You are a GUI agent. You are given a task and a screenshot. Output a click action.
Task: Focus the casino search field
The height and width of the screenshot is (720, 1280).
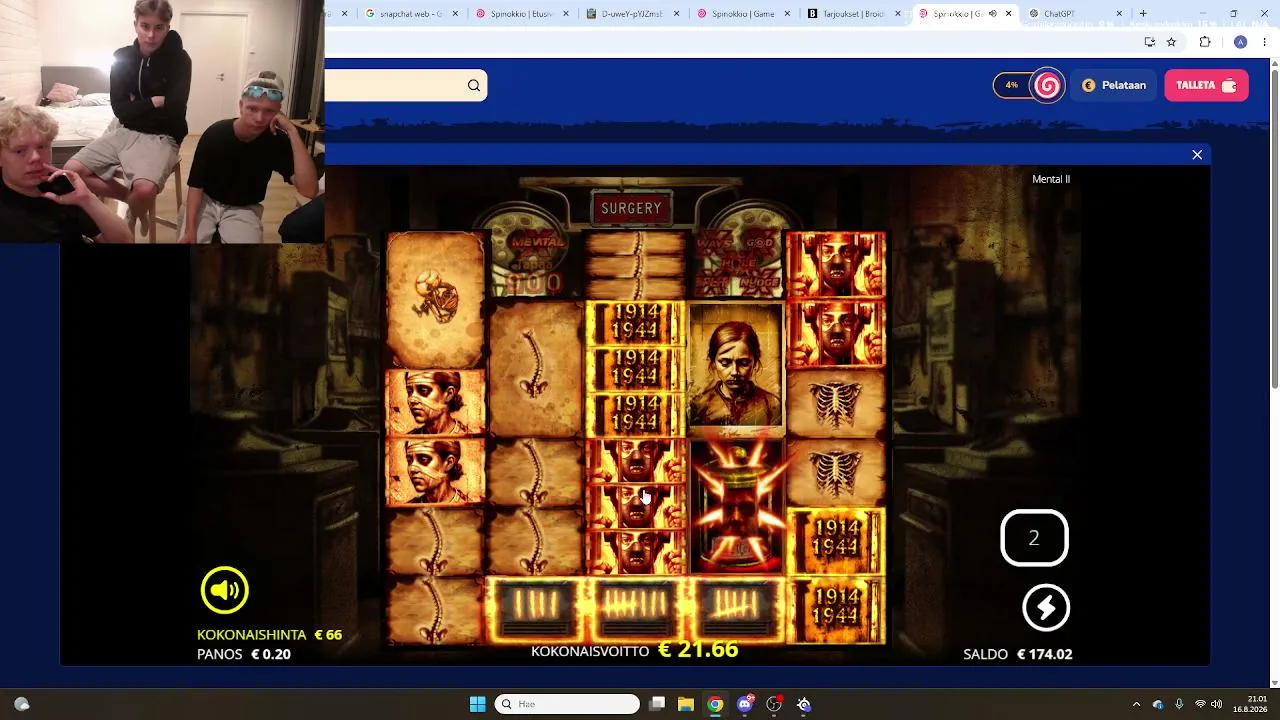pos(405,86)
